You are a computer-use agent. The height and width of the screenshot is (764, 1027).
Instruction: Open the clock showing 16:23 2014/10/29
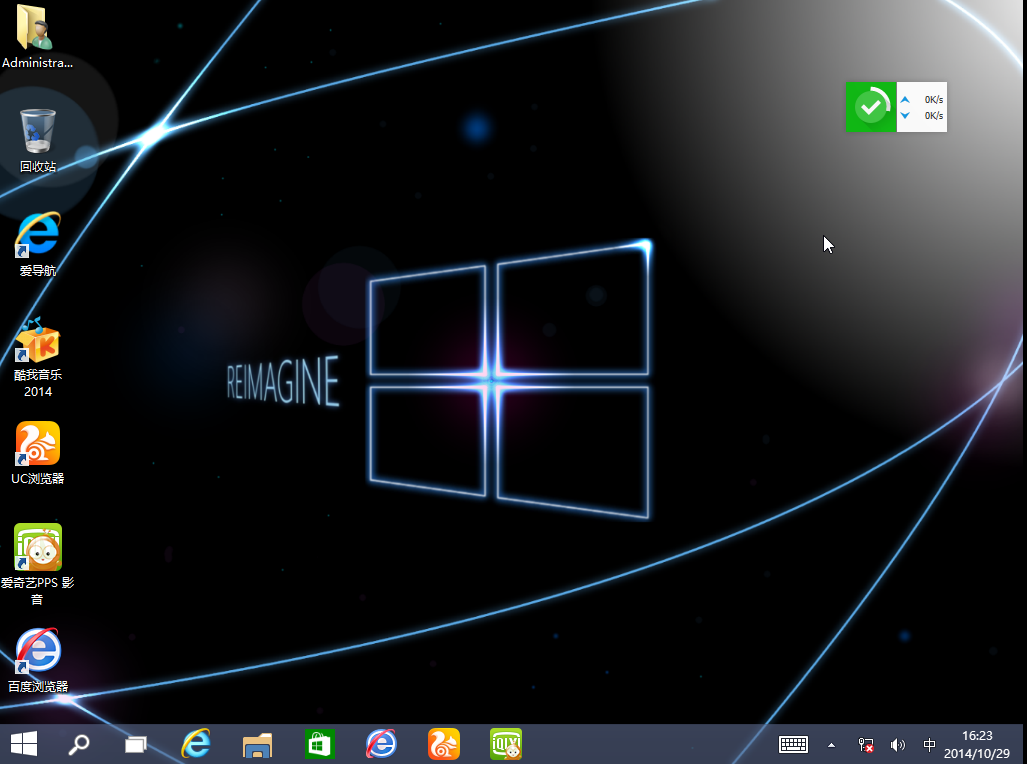[x=977, y=745]
